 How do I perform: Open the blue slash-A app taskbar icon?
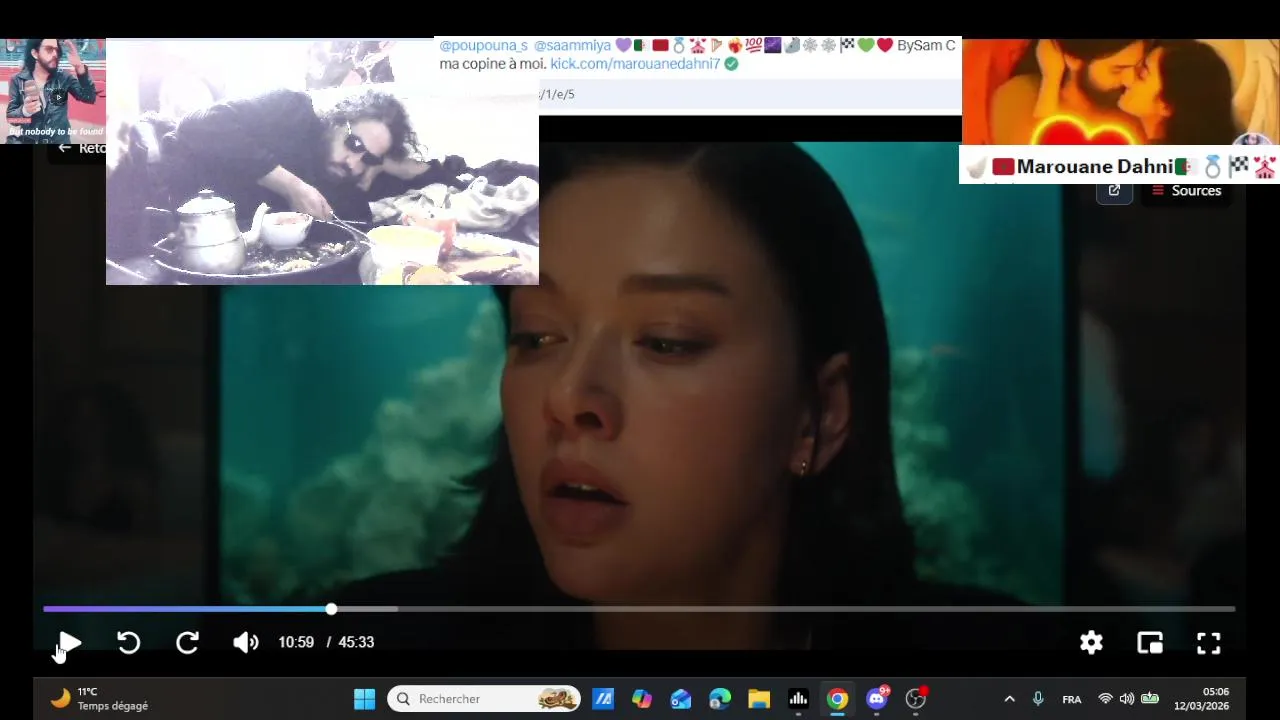coord(603,699)
